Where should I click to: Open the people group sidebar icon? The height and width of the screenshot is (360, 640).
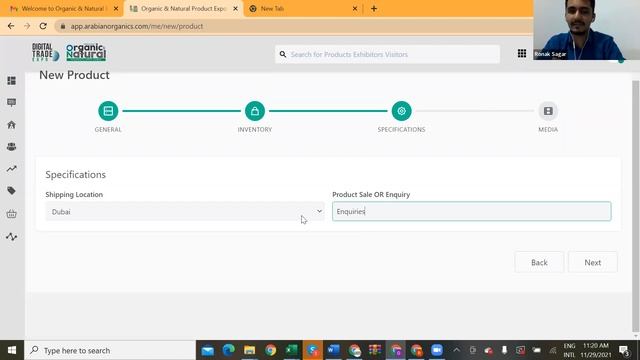pyautogui.click(x=11, y=147)
